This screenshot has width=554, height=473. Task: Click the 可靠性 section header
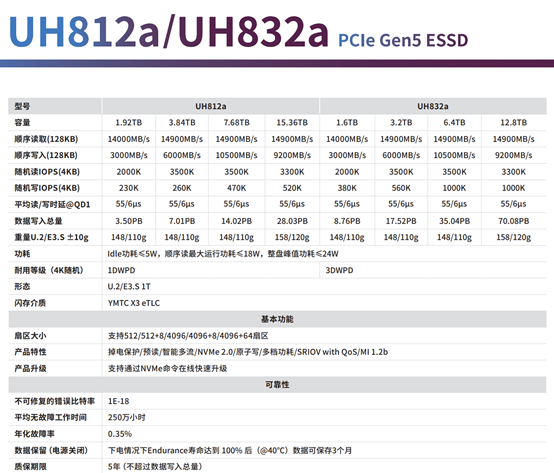pos(277,385)
